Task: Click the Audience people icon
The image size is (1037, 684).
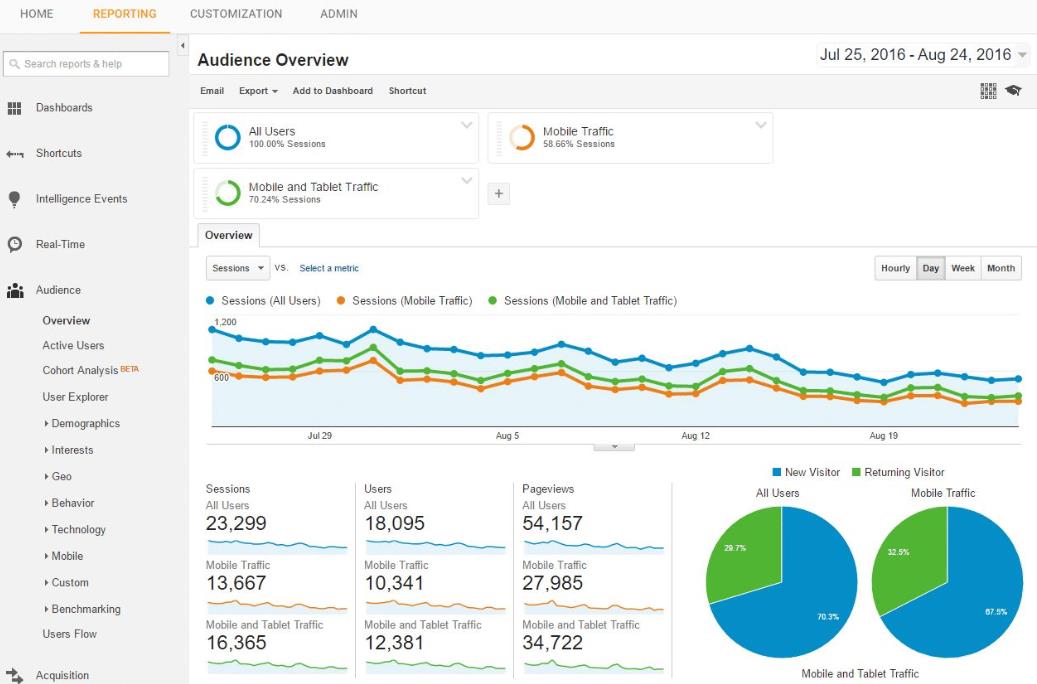Action: pyautogui.click(x=15, y=291)
